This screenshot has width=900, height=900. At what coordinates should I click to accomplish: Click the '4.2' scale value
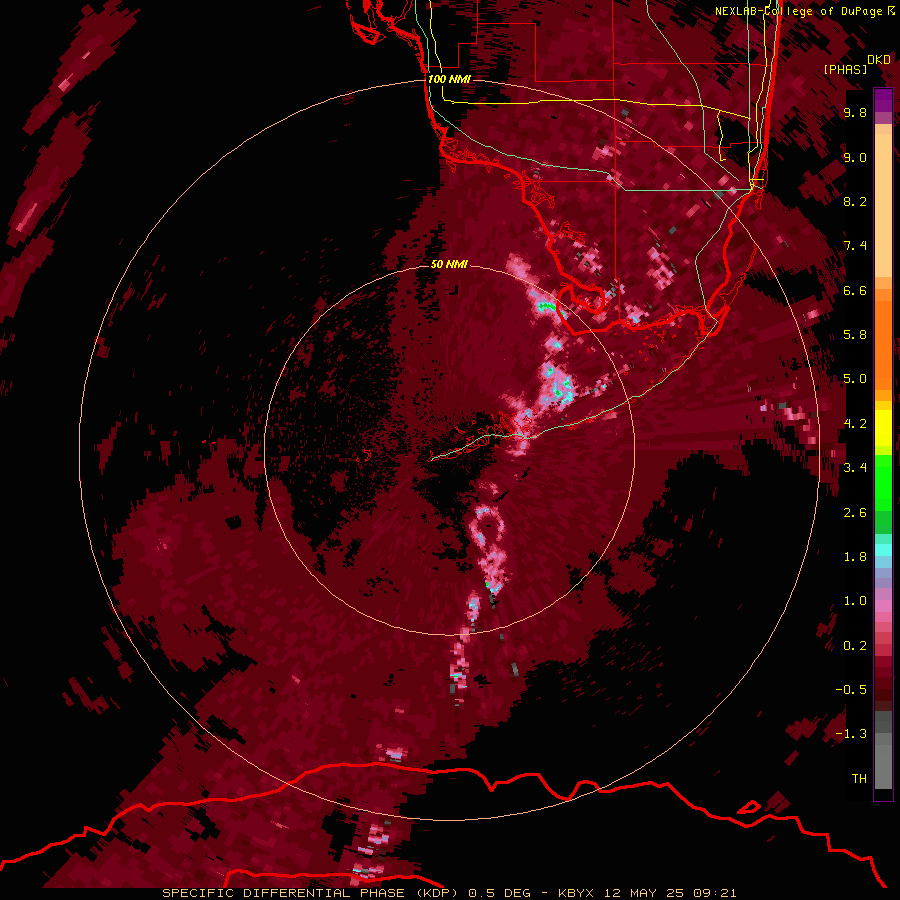click(855, 424)
